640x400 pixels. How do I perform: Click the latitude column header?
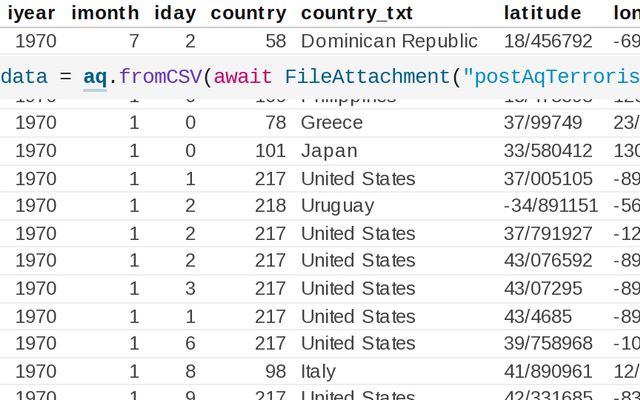[x=542, y=13]
